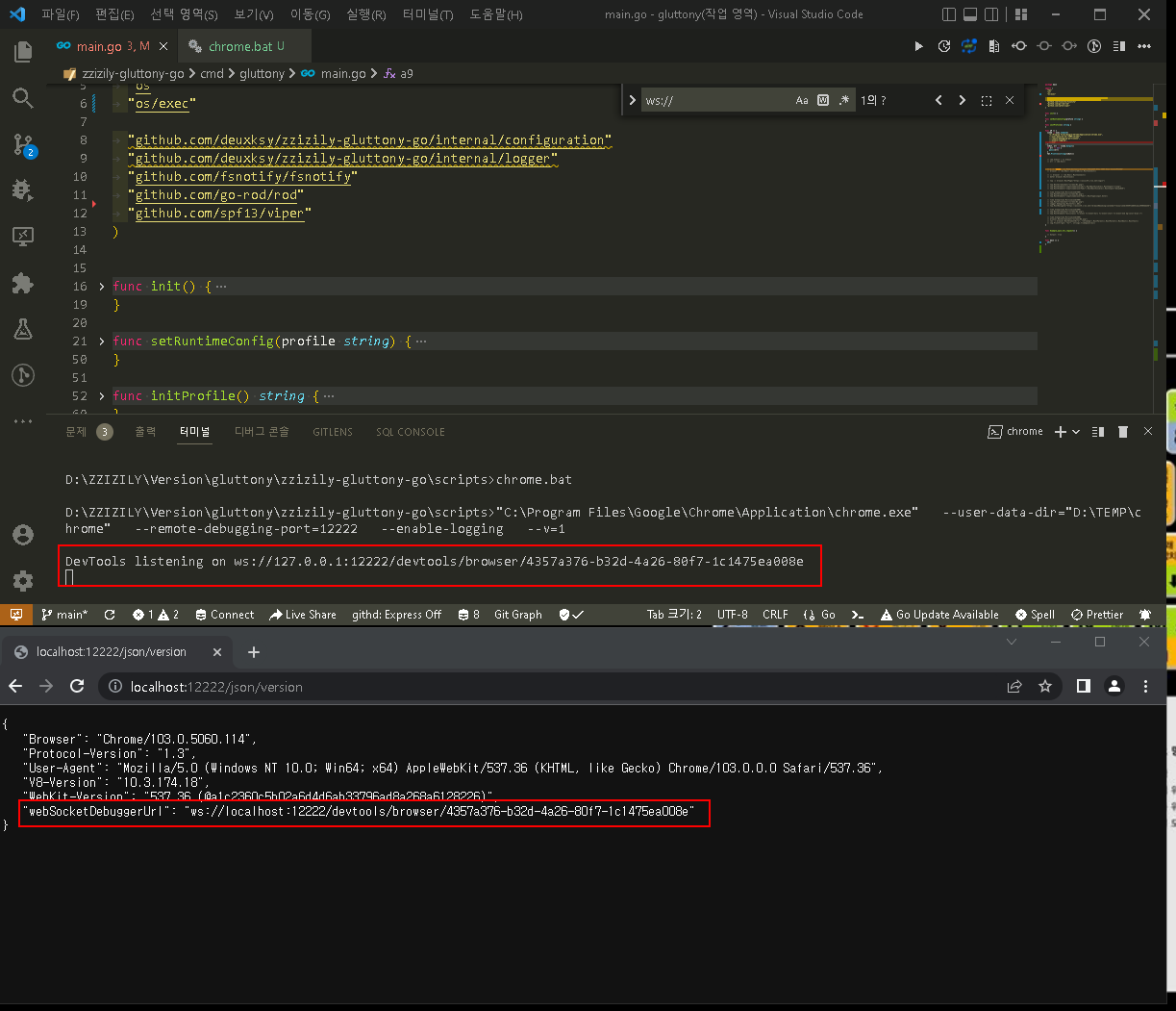
Task: Open the Remote Explorer view
Action: (x=23, y=237)
